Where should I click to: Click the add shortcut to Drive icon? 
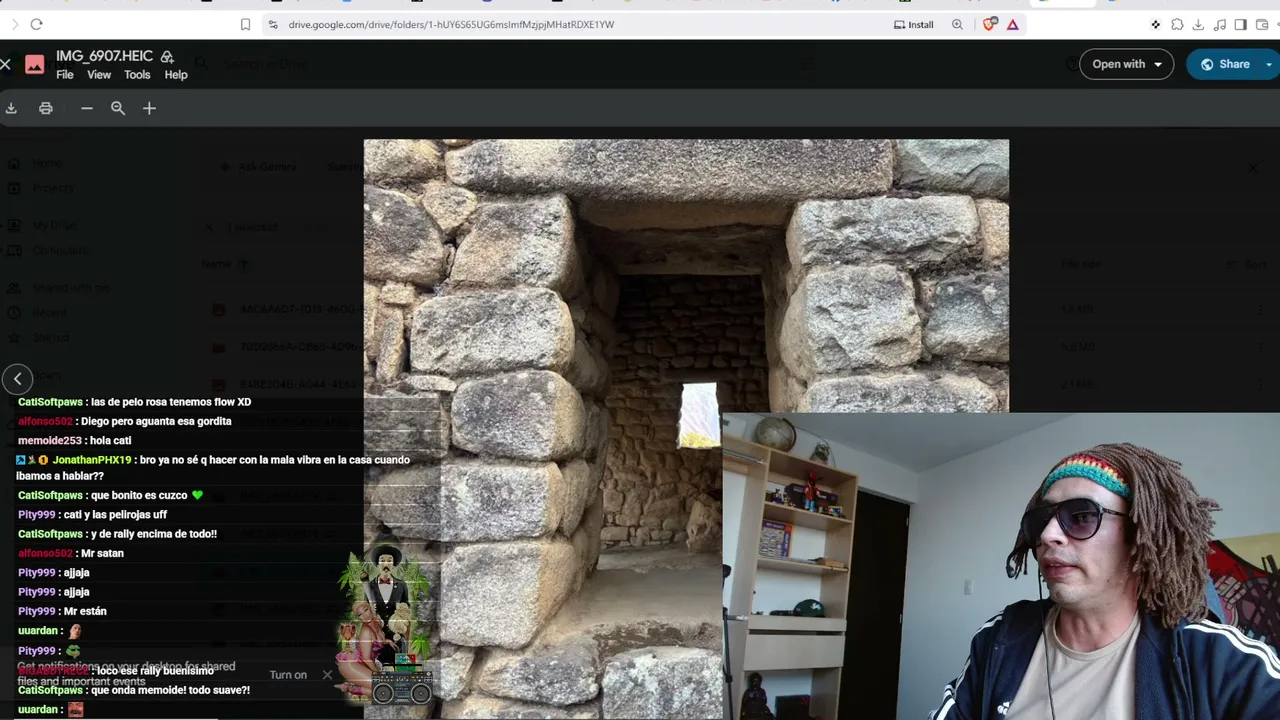167,57
